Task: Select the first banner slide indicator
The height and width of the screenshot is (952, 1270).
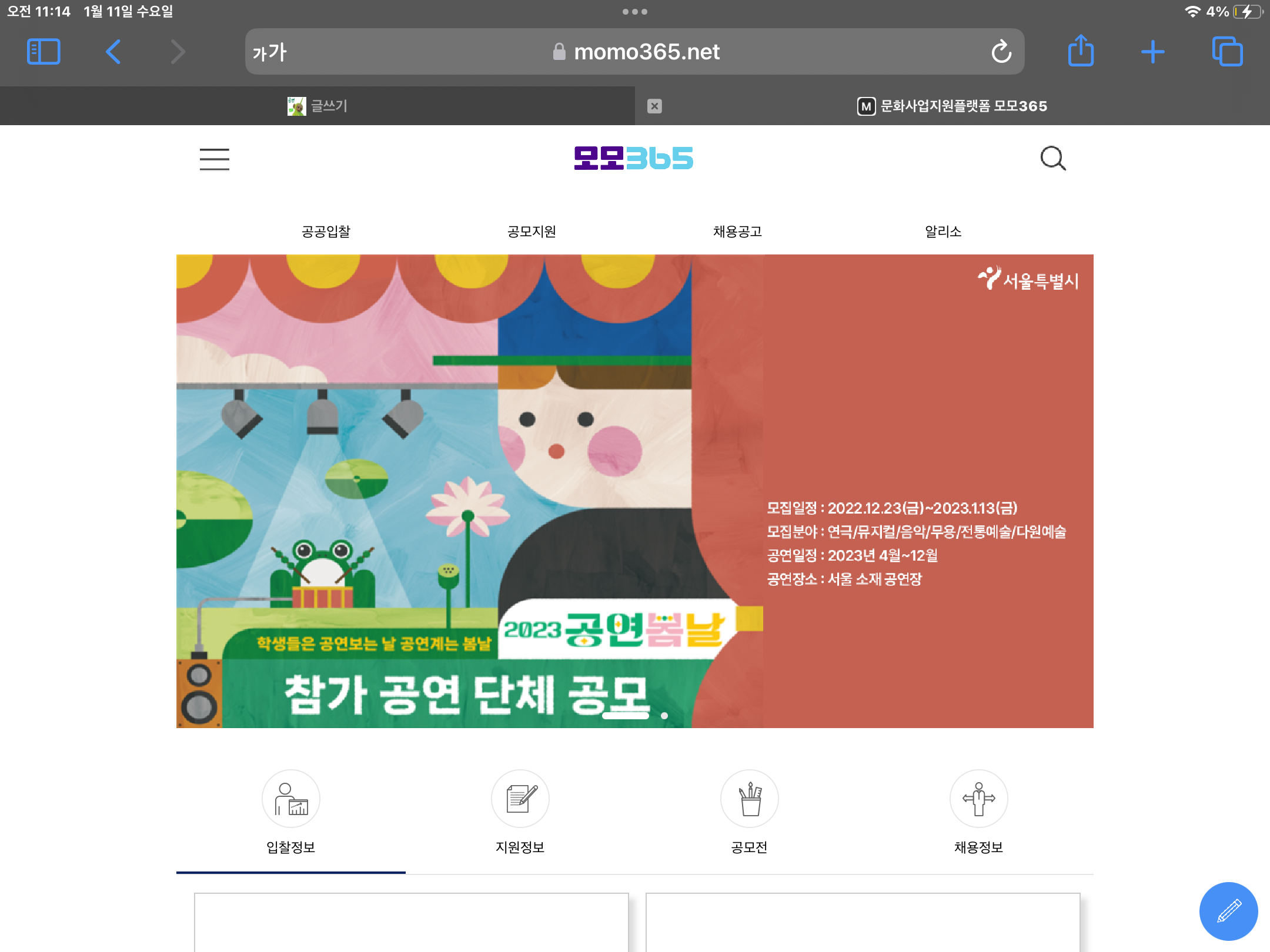Action: 626,716
